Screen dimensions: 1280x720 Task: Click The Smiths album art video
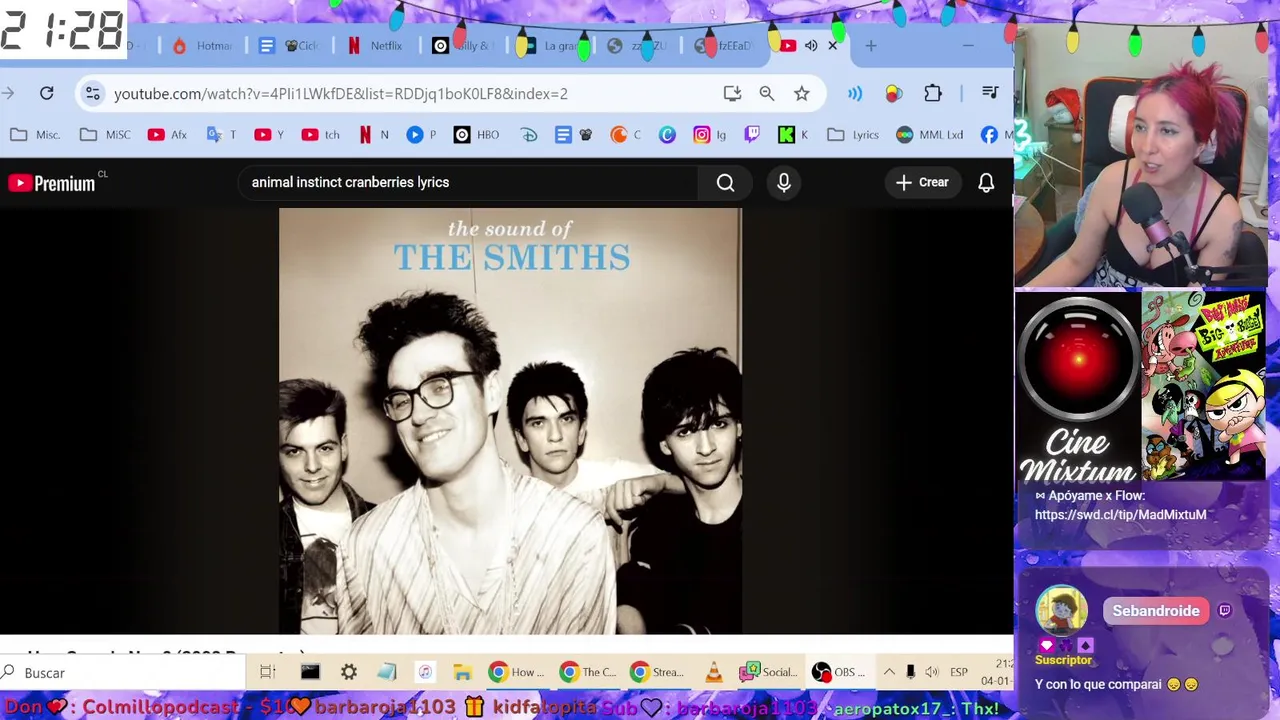(510, 420)
